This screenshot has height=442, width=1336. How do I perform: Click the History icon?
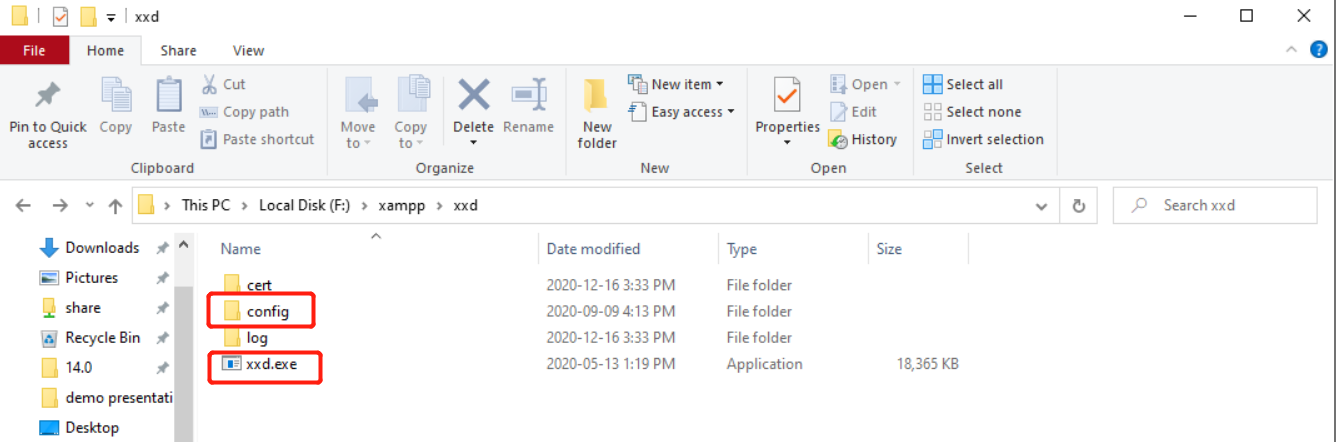click(x=838, y=140)
